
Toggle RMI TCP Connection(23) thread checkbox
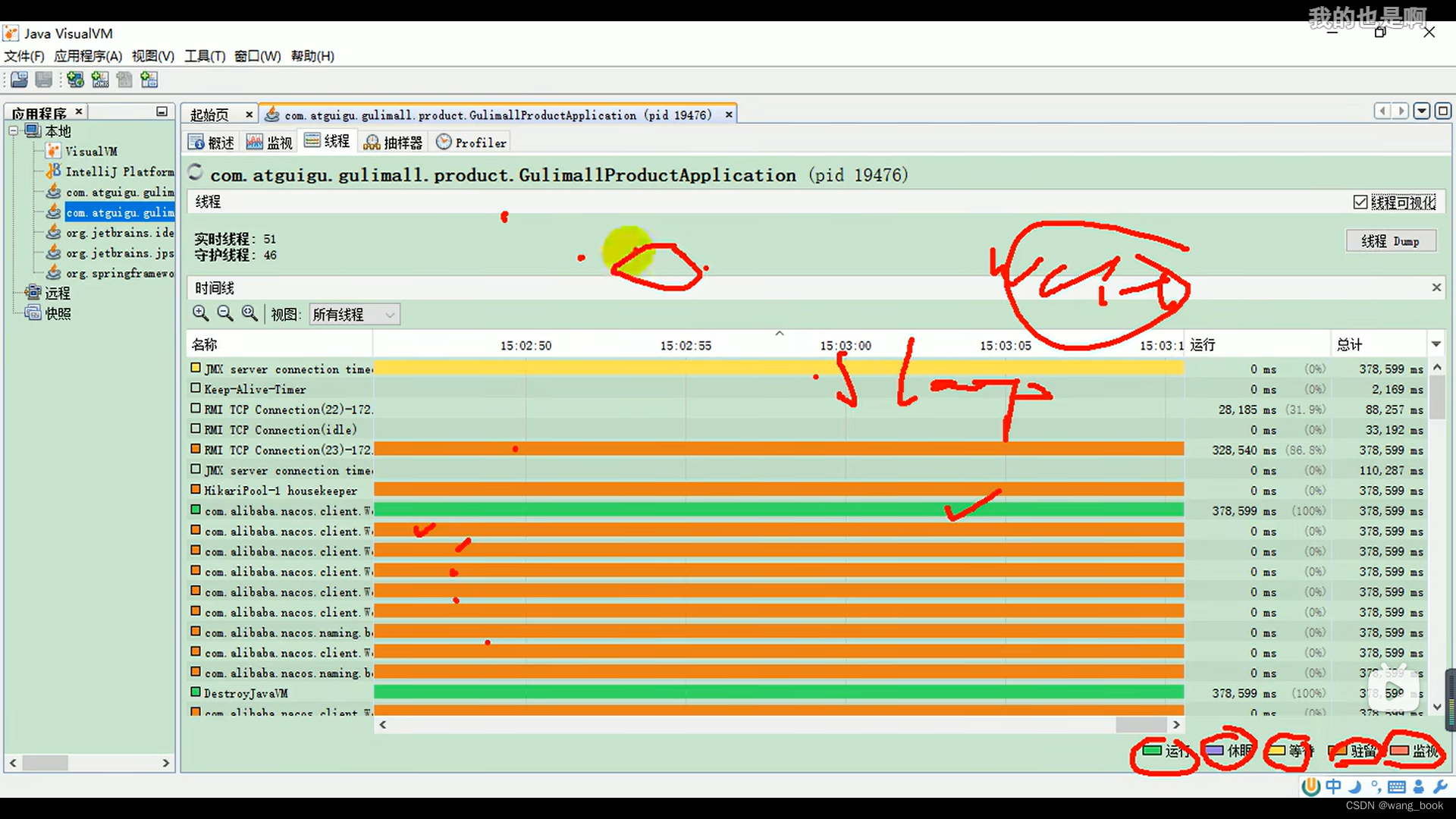(196, 449)
